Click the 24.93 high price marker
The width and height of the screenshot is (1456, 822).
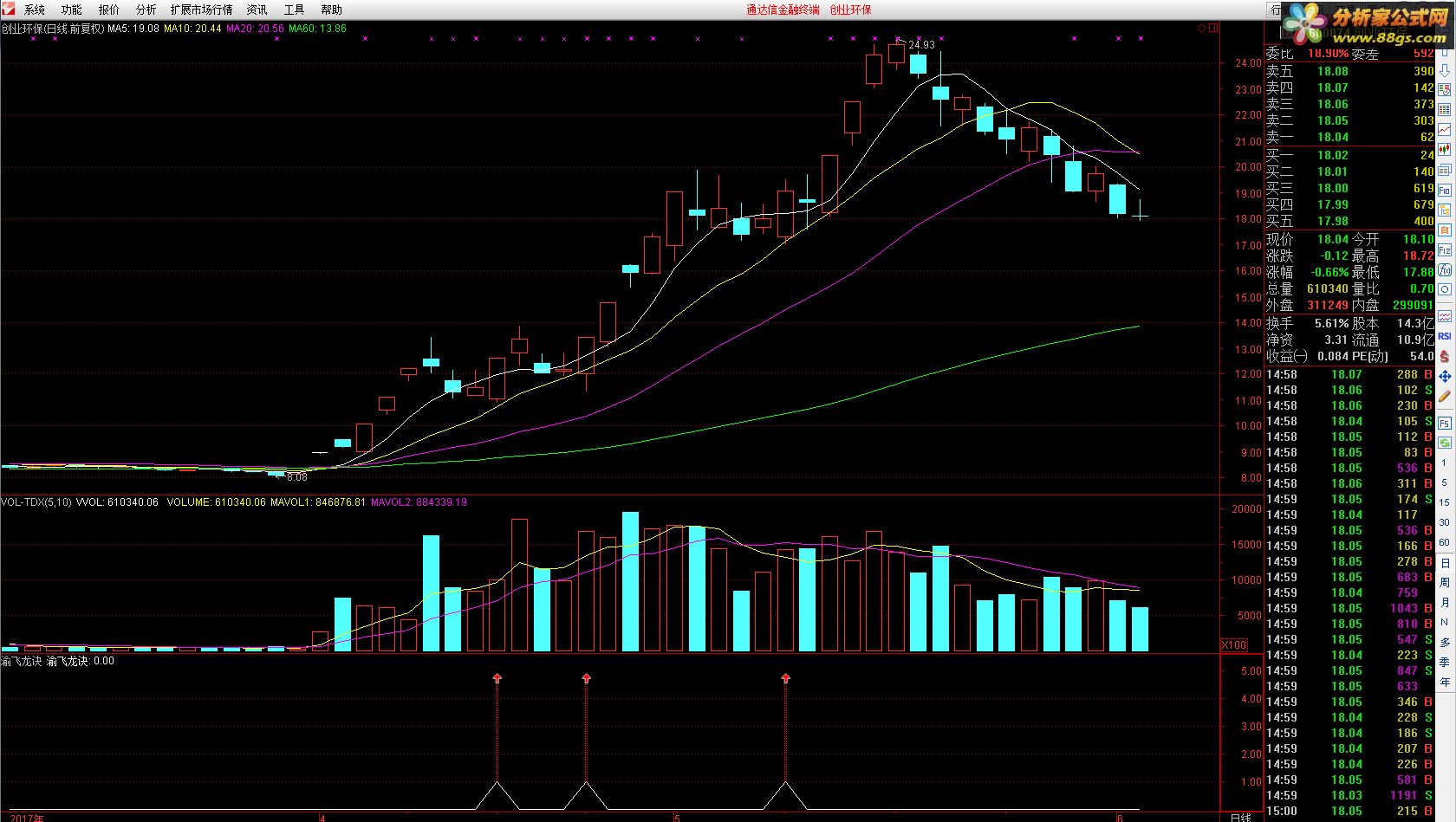(921, 45)
